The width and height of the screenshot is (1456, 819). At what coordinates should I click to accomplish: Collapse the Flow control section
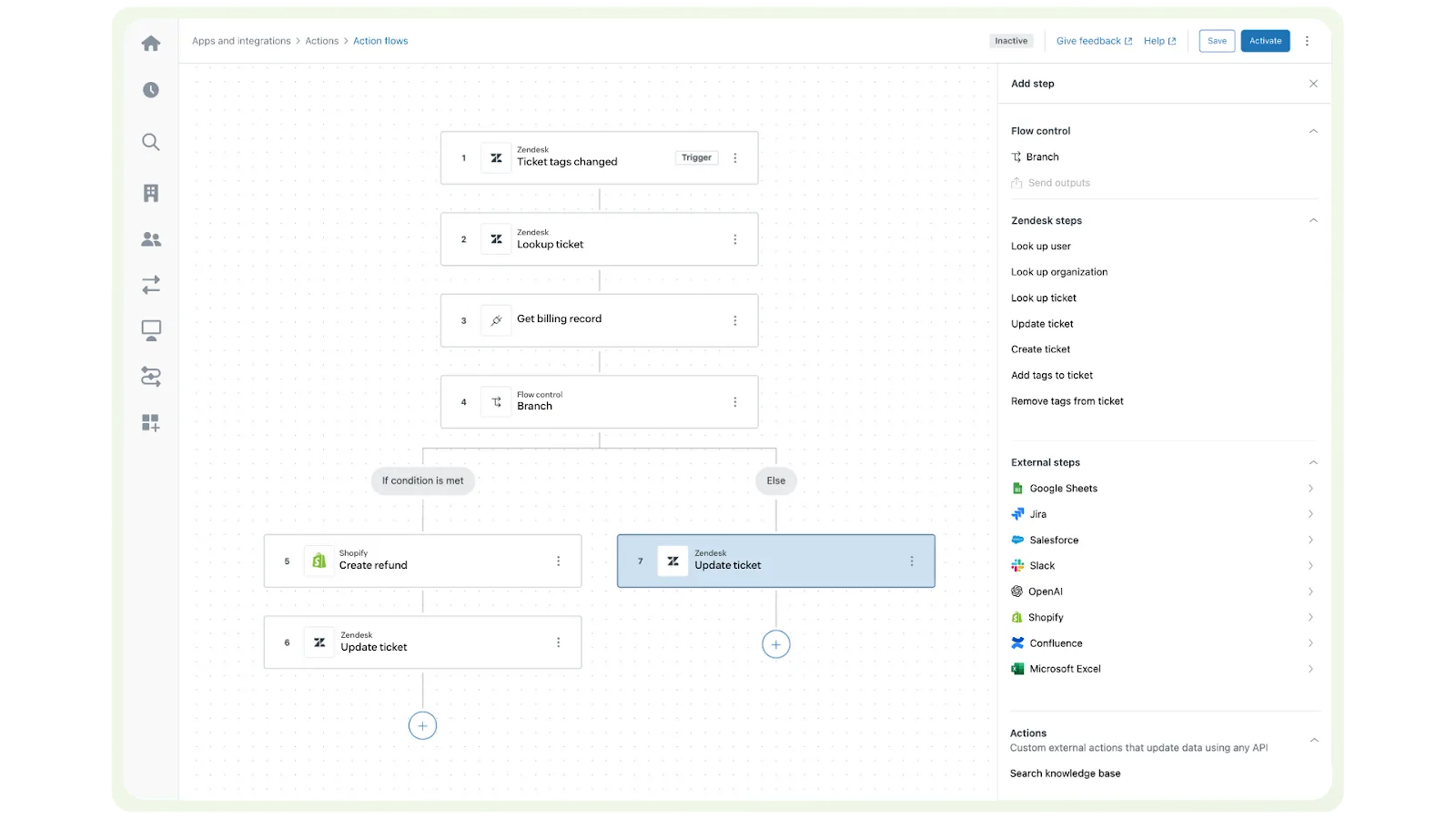coord(1313,130)
